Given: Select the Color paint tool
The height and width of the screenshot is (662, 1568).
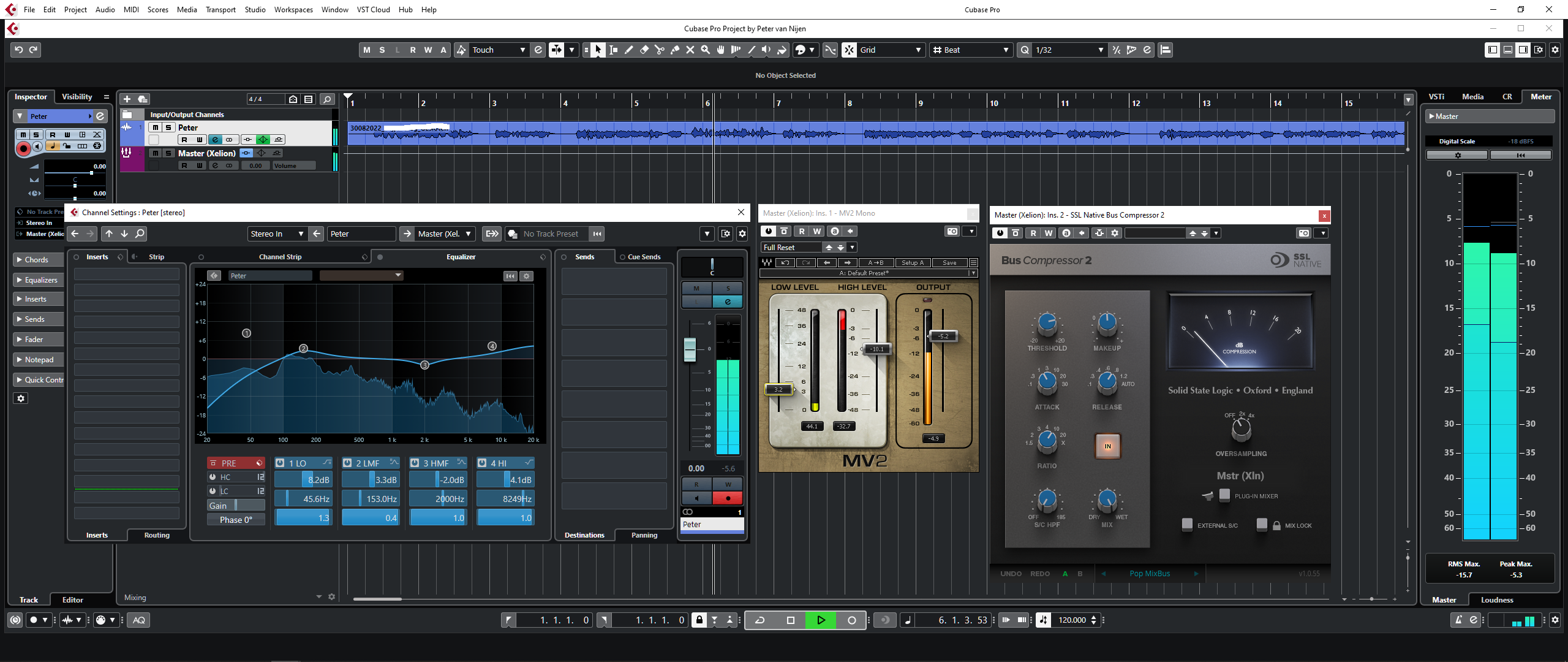Looking at the screenshot, I should (782, 50).
